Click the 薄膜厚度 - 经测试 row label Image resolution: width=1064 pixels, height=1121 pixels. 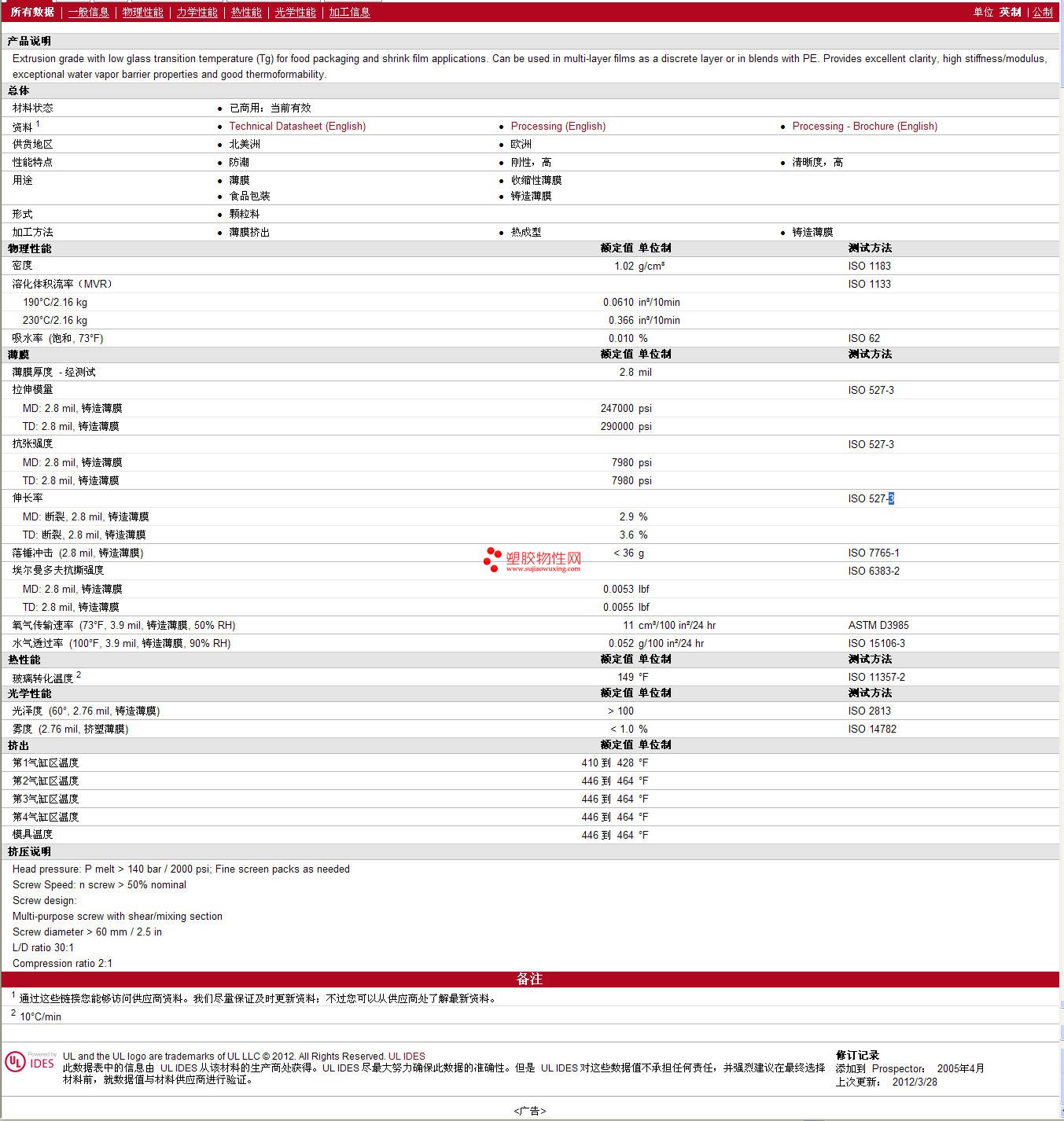coord(53,372)
